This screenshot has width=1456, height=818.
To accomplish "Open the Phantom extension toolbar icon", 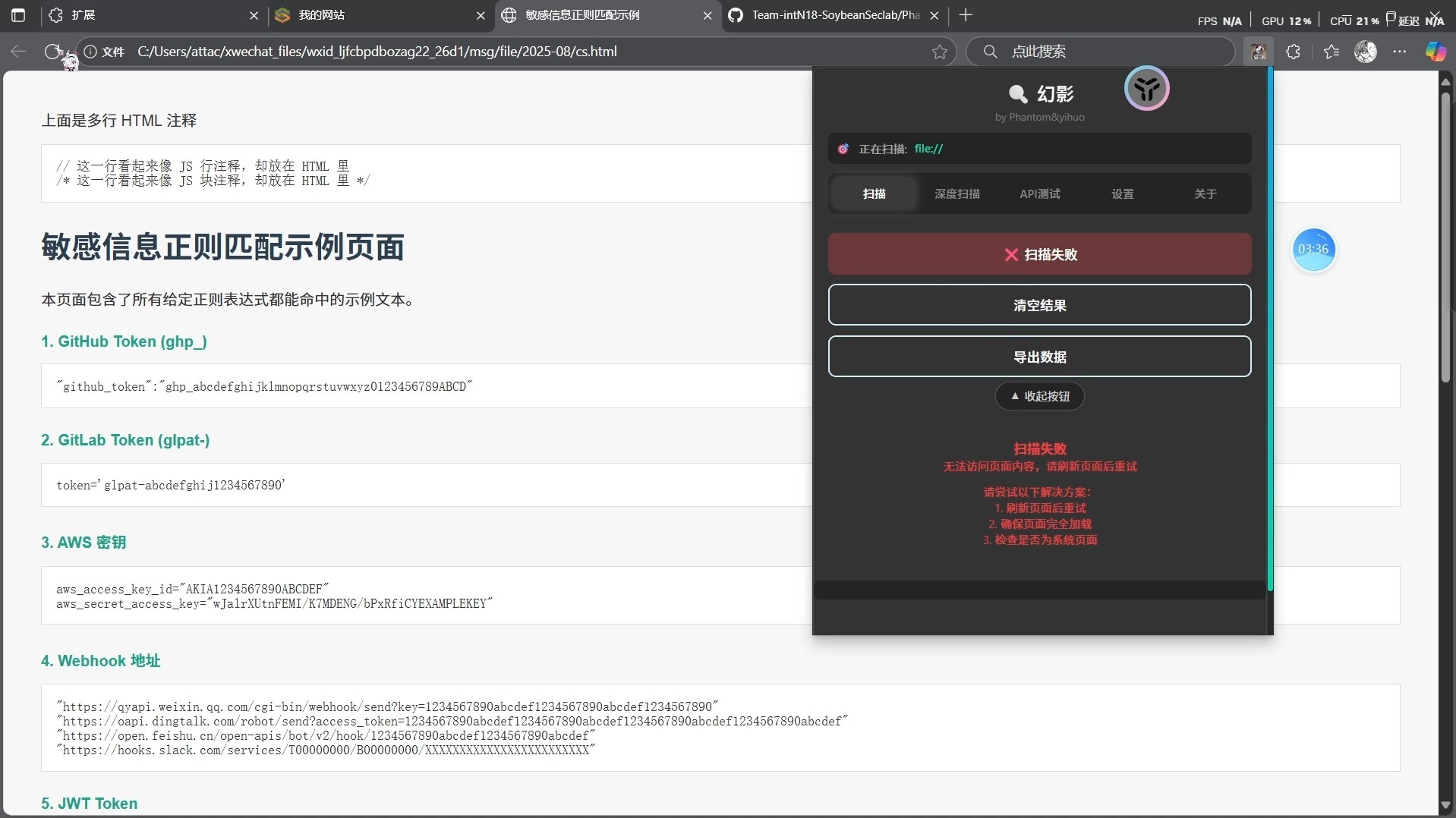I will click(x=1259, y=52).
